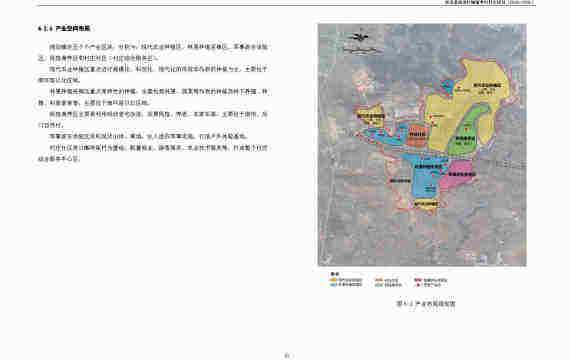Click the bold section heading 6.2.4
Screen dimensions: 570x360
point(64,28)
